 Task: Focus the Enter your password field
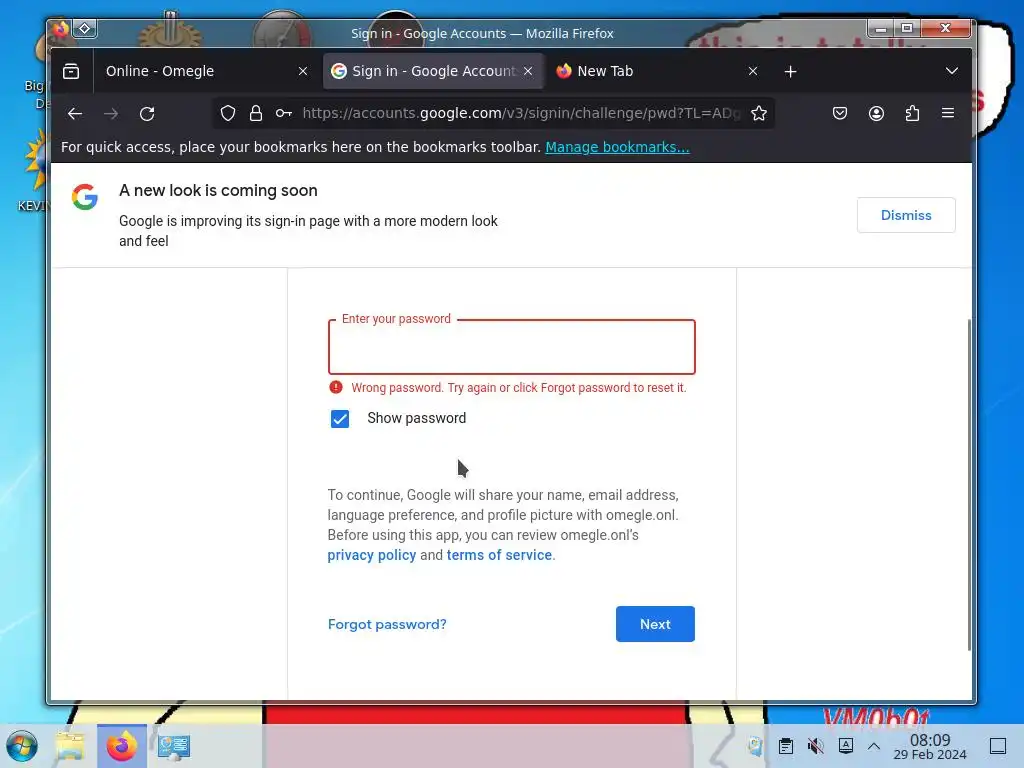[x=511, y=347]
